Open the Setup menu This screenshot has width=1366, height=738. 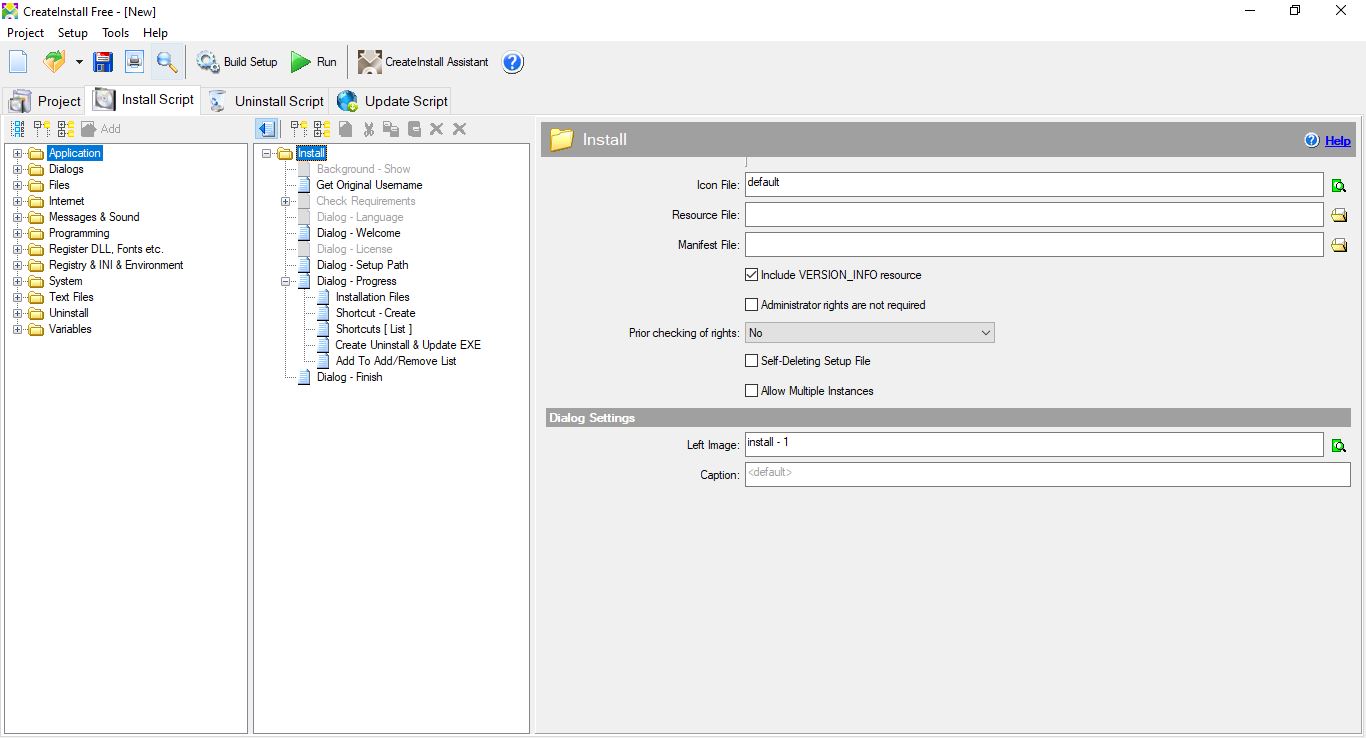(73, 33)
